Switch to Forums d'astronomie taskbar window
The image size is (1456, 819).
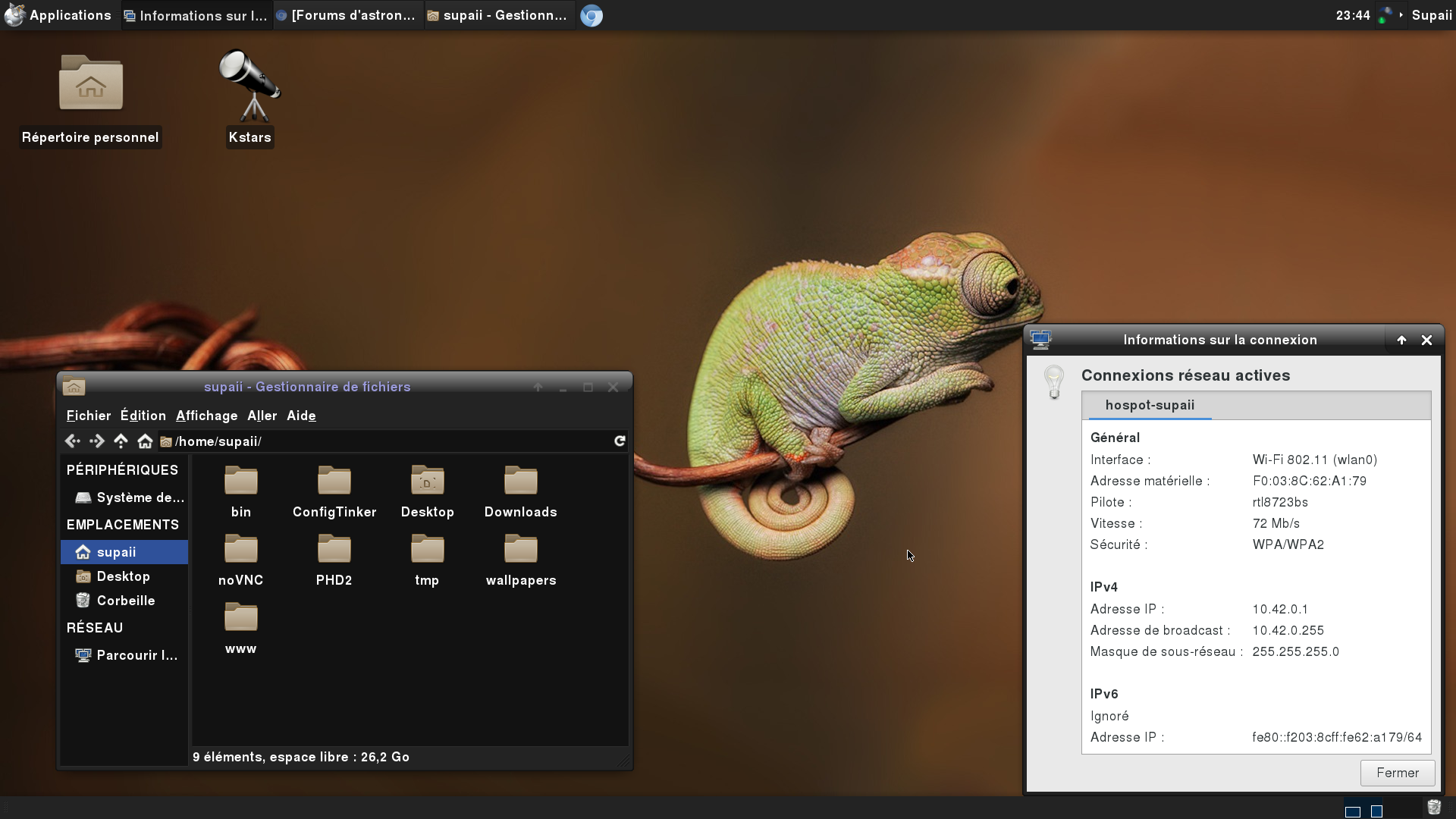pos(347,16)
